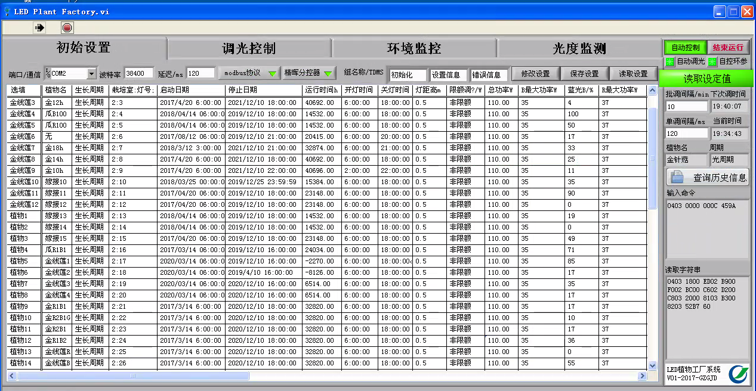756x391 pixels.
Task: Click the 植物名 column header
Action: 57,90
